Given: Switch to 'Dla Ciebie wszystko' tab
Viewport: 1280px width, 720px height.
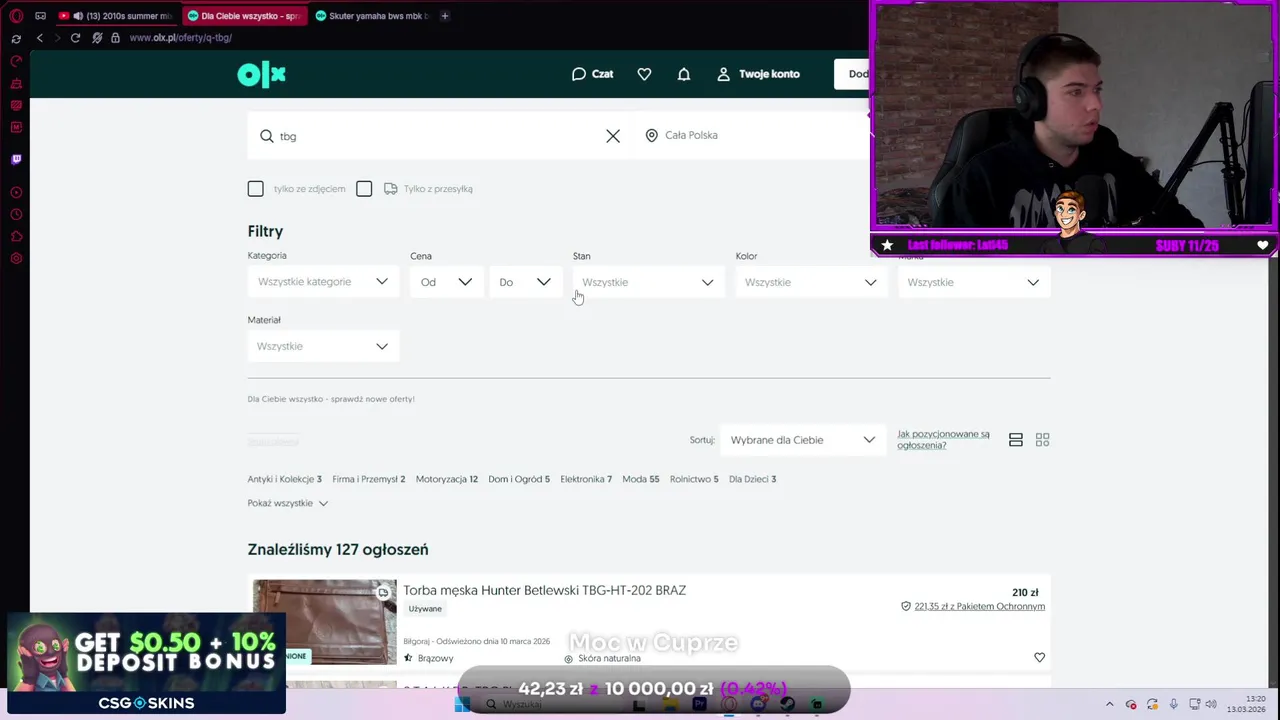Looking at the screenshot, I should point(244,16).
